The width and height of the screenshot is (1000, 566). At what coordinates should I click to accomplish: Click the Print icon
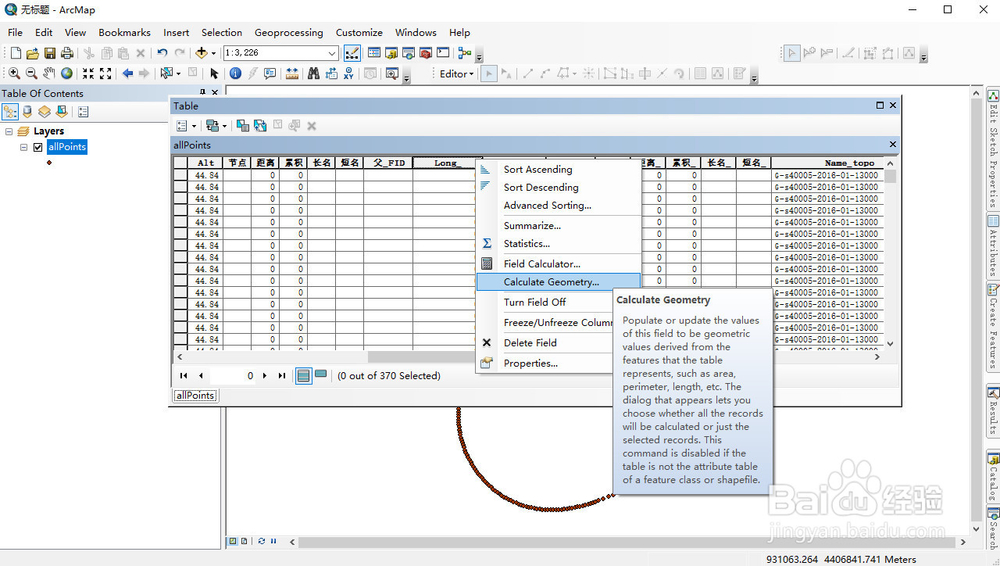pyautogui.click(x=67, y=53)
